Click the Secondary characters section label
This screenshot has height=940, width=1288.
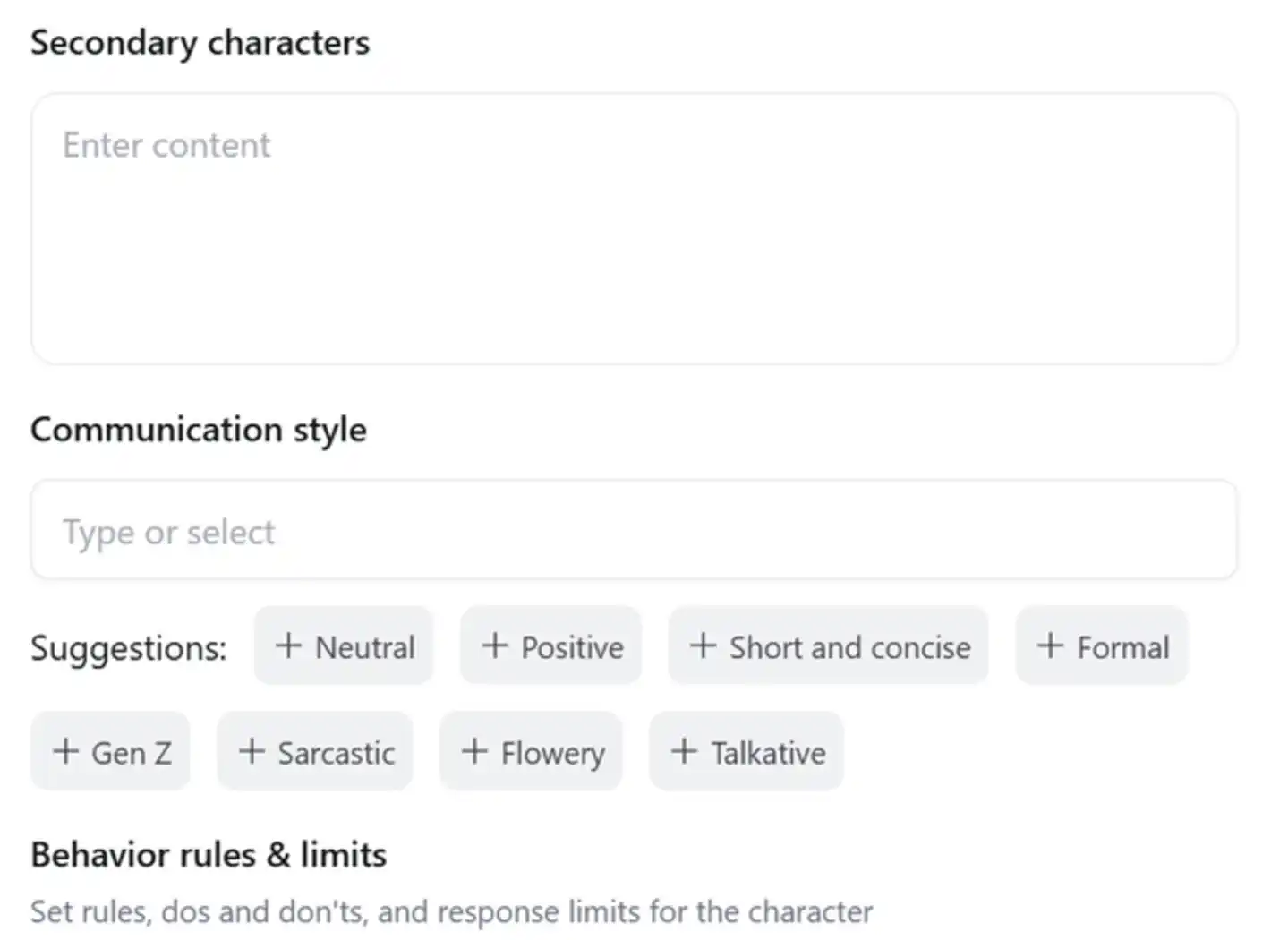click(200, 43)
